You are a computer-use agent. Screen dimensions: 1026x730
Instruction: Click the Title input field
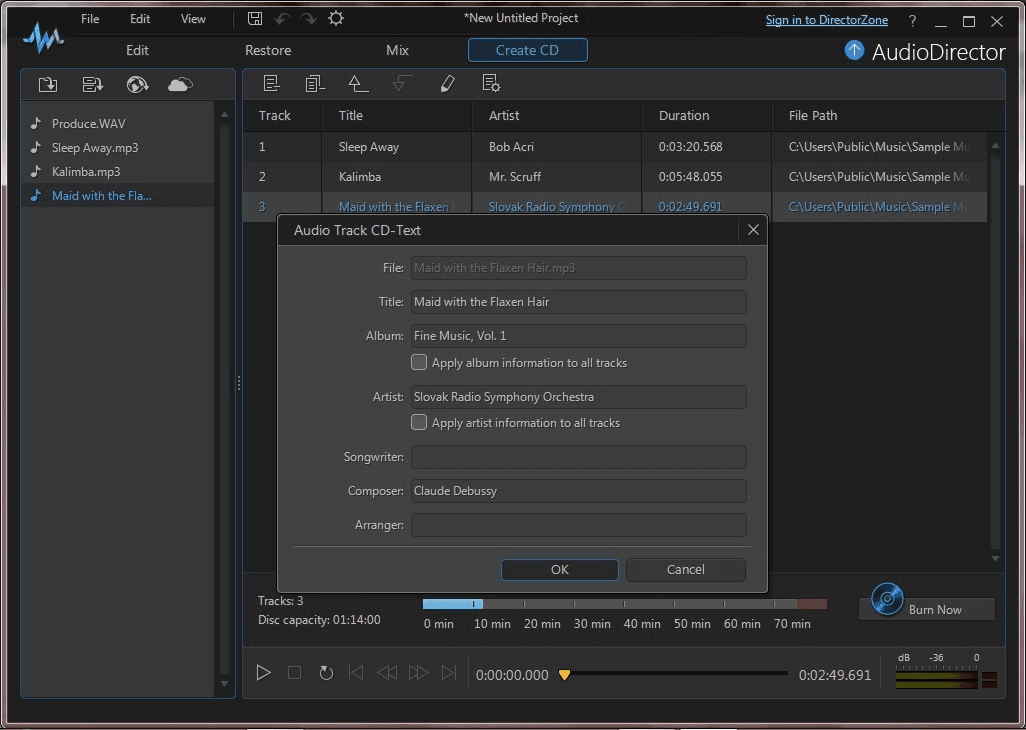578,302
